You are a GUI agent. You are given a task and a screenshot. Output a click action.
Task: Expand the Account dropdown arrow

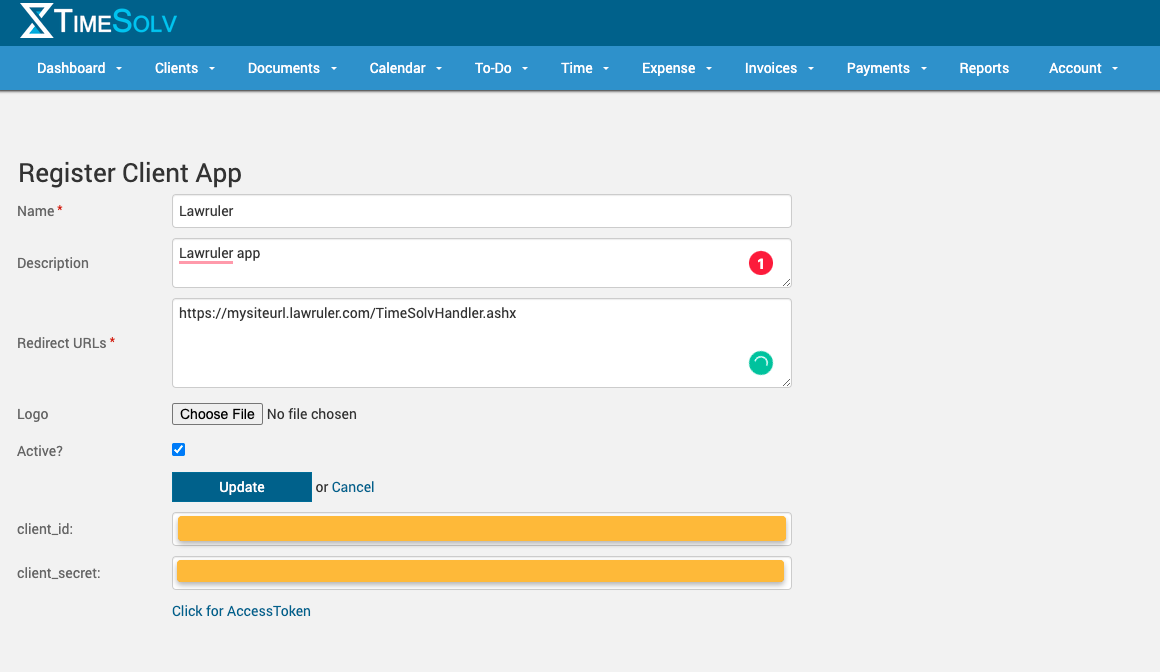tap(1115, 68)
